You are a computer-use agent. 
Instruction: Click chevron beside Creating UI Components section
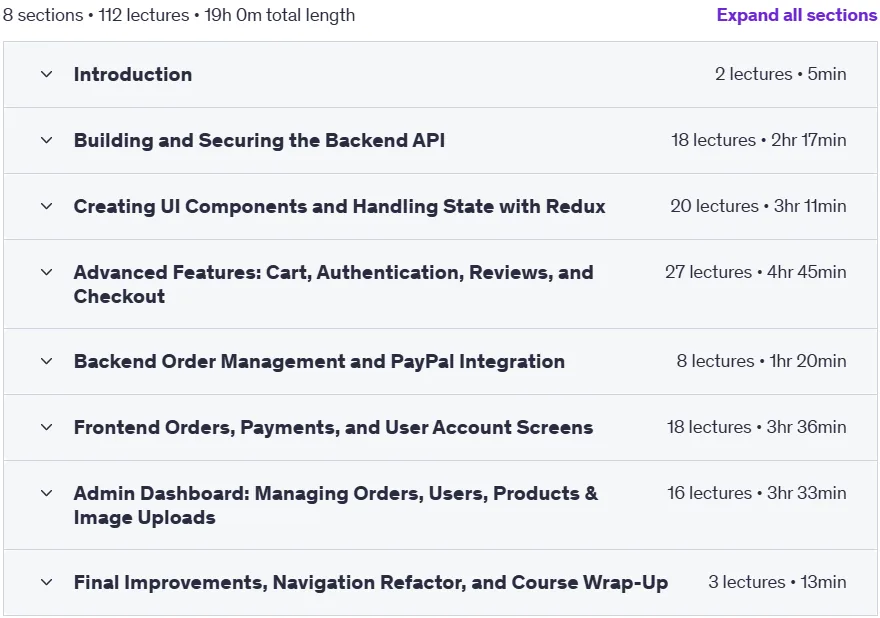[x=47, y=206]
